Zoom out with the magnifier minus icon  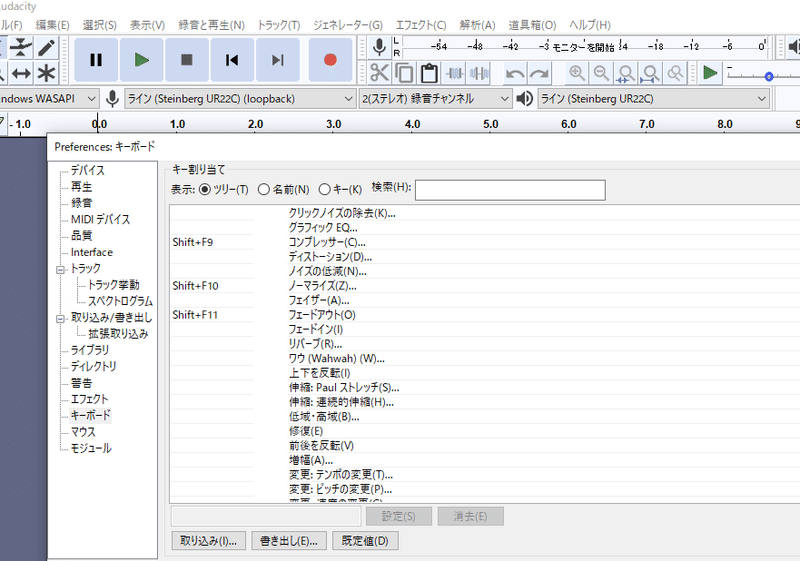601,73
